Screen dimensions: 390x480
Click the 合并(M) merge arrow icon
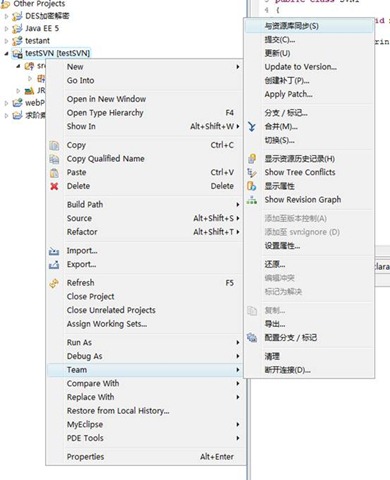252,127
